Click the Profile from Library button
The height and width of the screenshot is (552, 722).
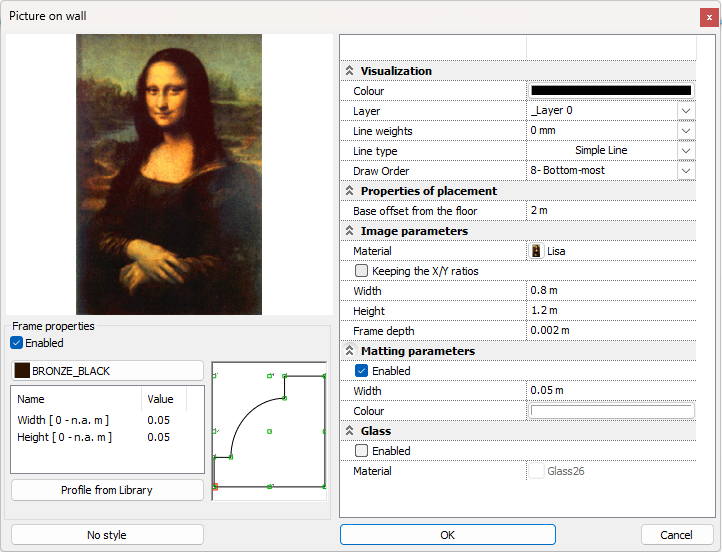point(107,490)
